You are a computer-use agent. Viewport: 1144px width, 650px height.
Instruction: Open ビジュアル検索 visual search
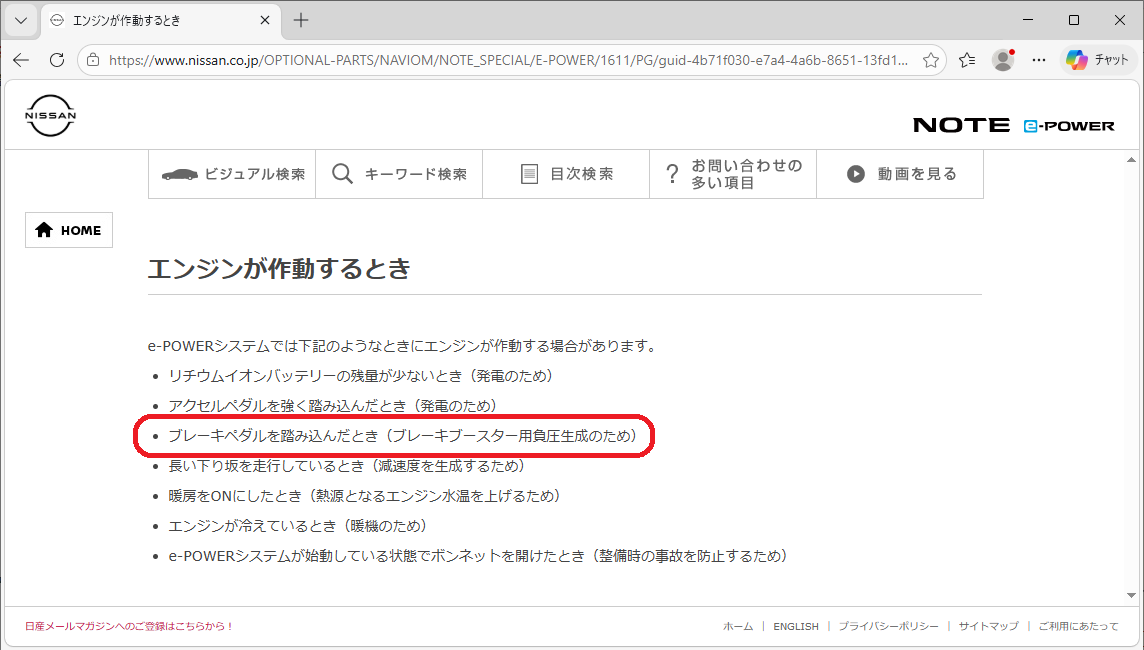coord(232,174)
